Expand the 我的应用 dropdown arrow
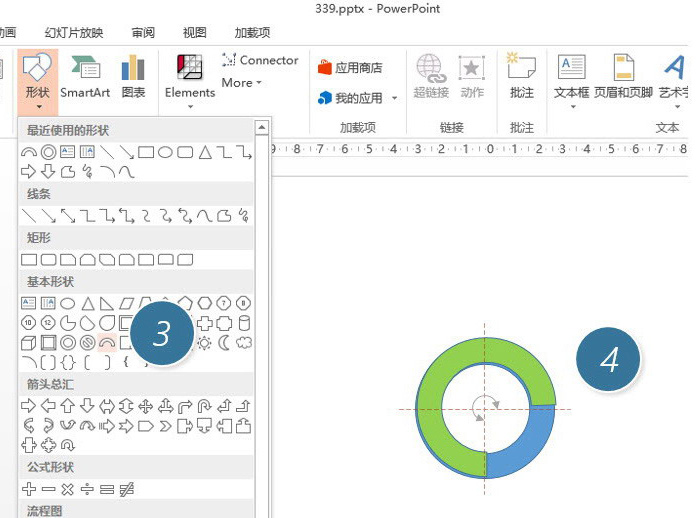This screenshot has width=700, height=518. click(394, 98)
